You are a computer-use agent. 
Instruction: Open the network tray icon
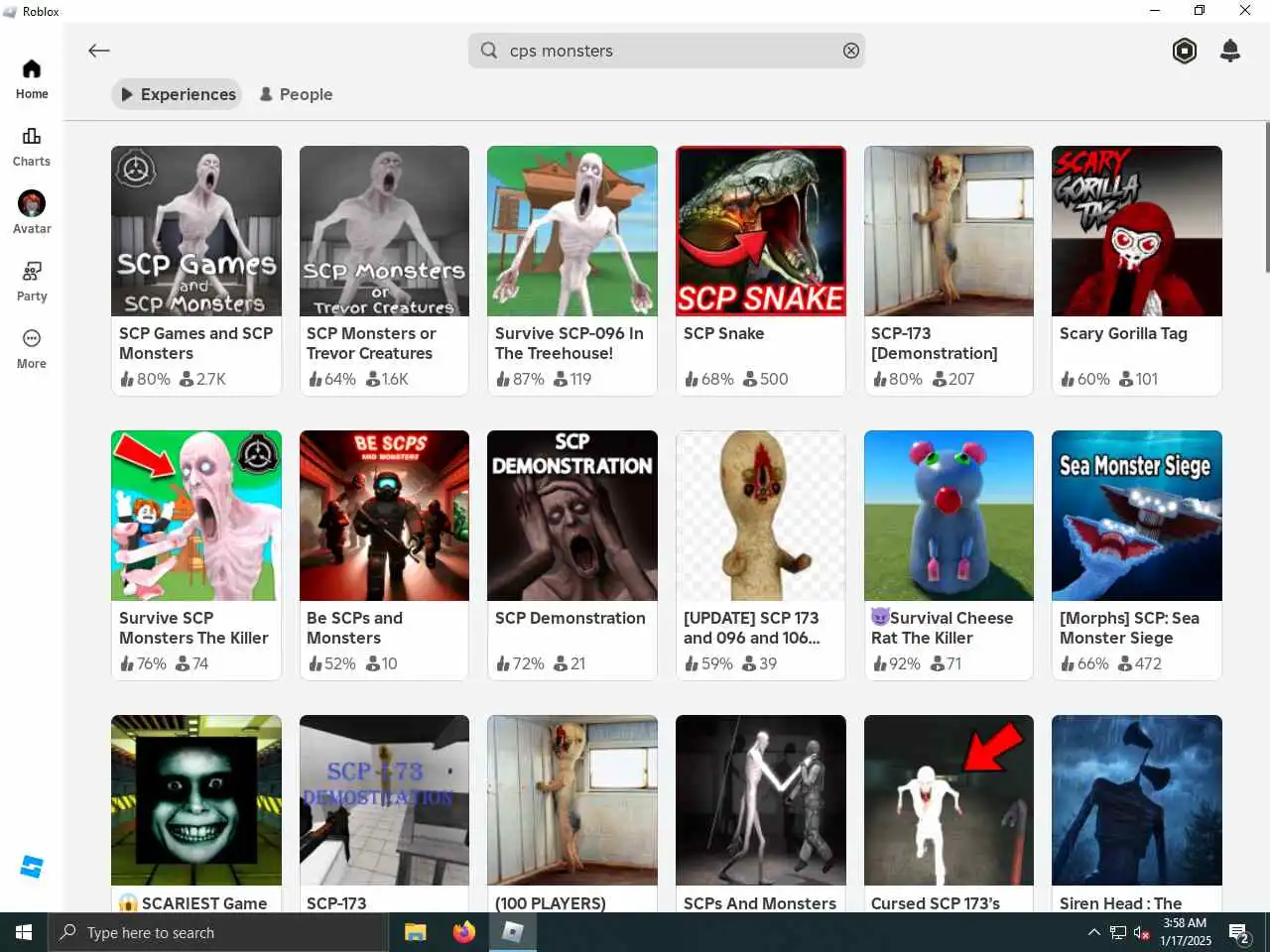point(1118,933)
